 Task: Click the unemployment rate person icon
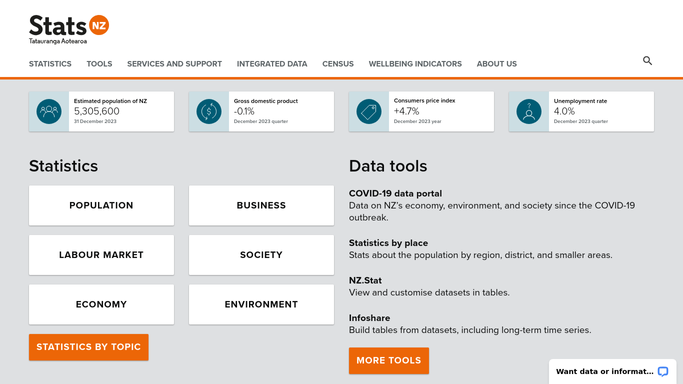pyautogui.click(x=529, y=111)
